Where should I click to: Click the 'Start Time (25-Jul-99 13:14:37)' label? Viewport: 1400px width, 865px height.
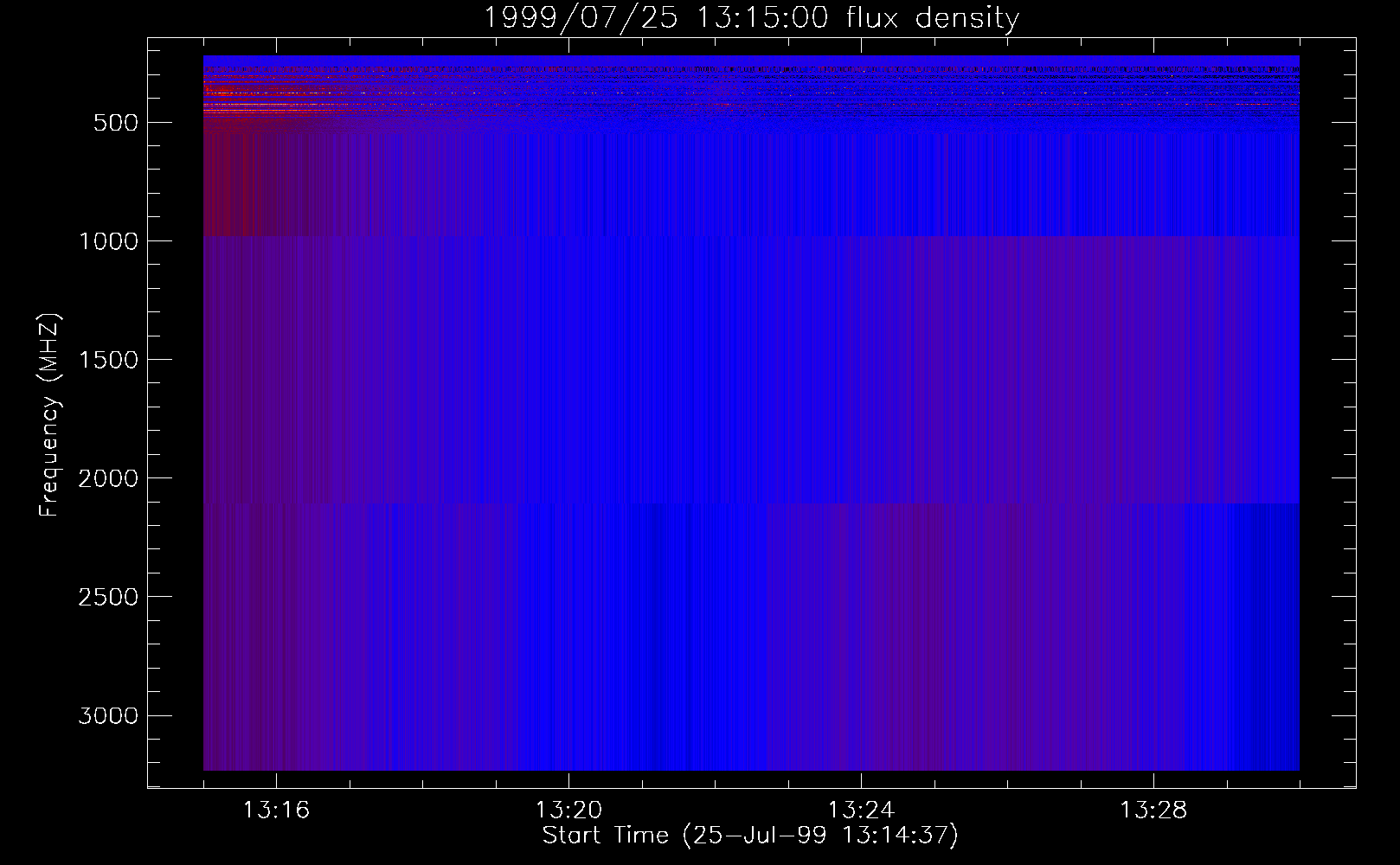(x=750, y=836)
